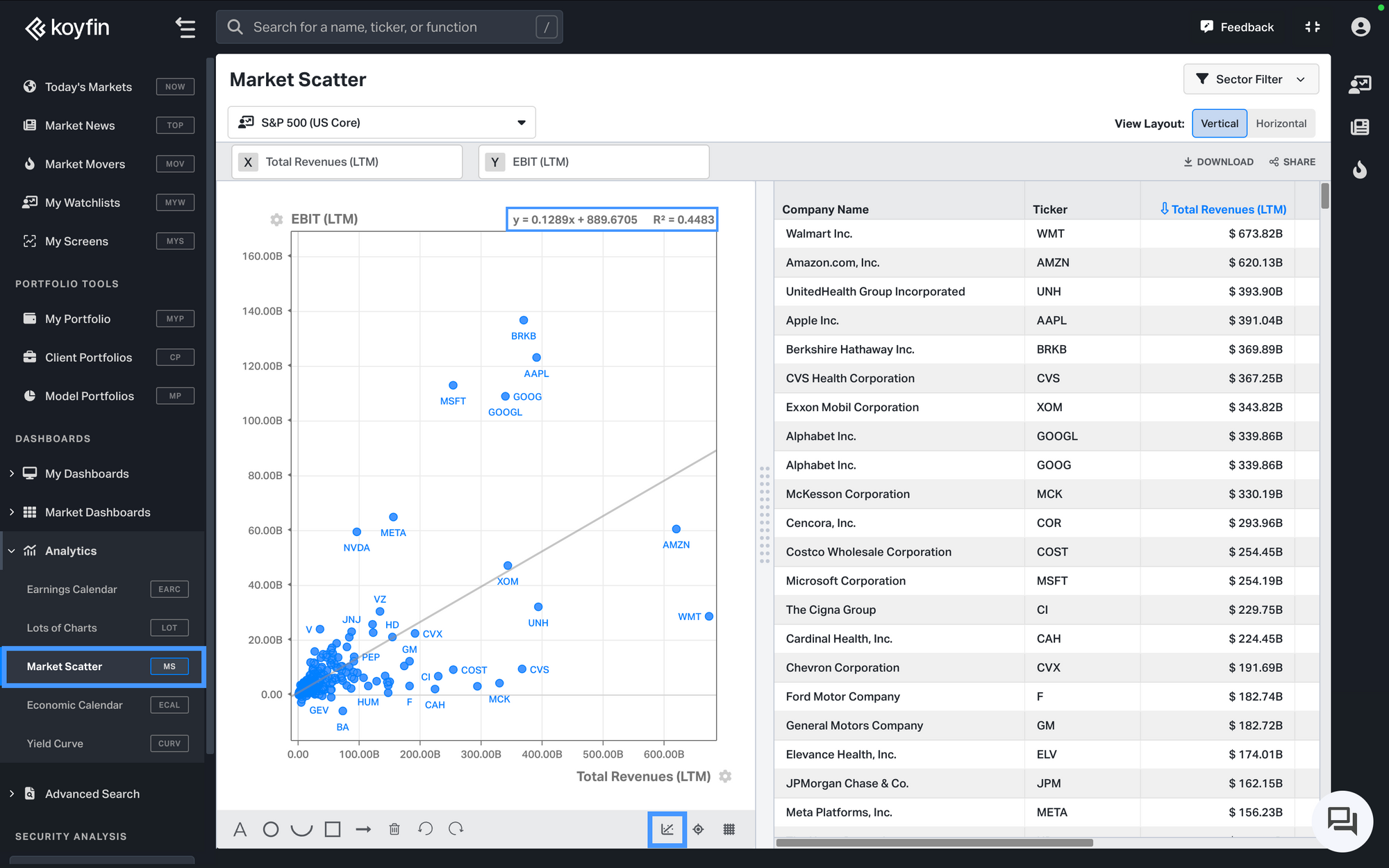Sort by Company Name column
The width and height of the screenshot is (1389, 868).
[x=825, y=209]
